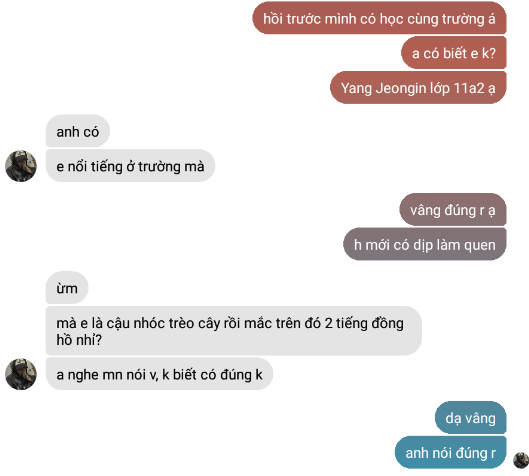Image resolution: width=529 pixels, height=476 pixels.
Task: Open sender avatar beside "a nghe mn nói v"
Action: (21, 374)
